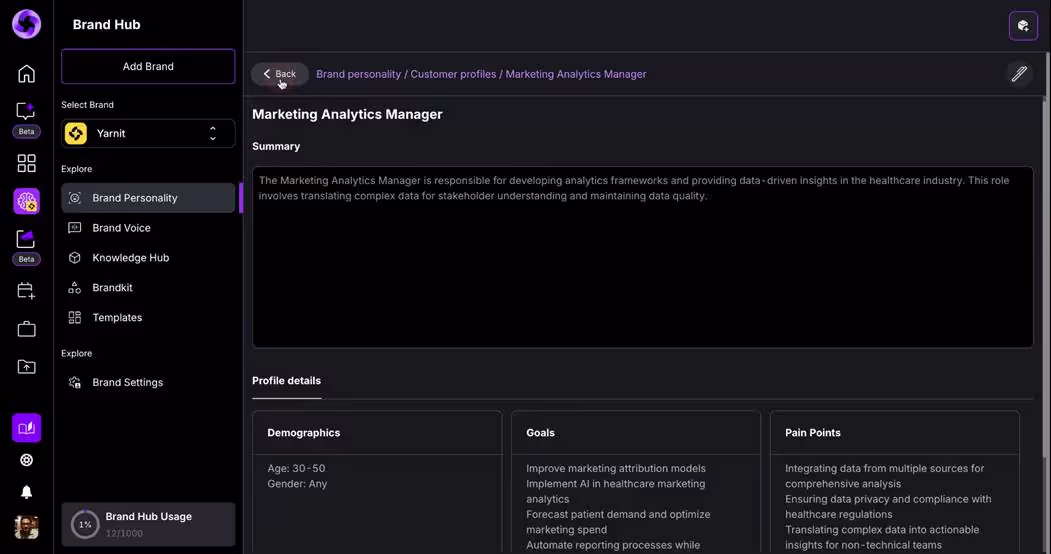Click the Brand Hub Usage 1% ring
The width and height of the screenshot is (1051, 554).
84,525
